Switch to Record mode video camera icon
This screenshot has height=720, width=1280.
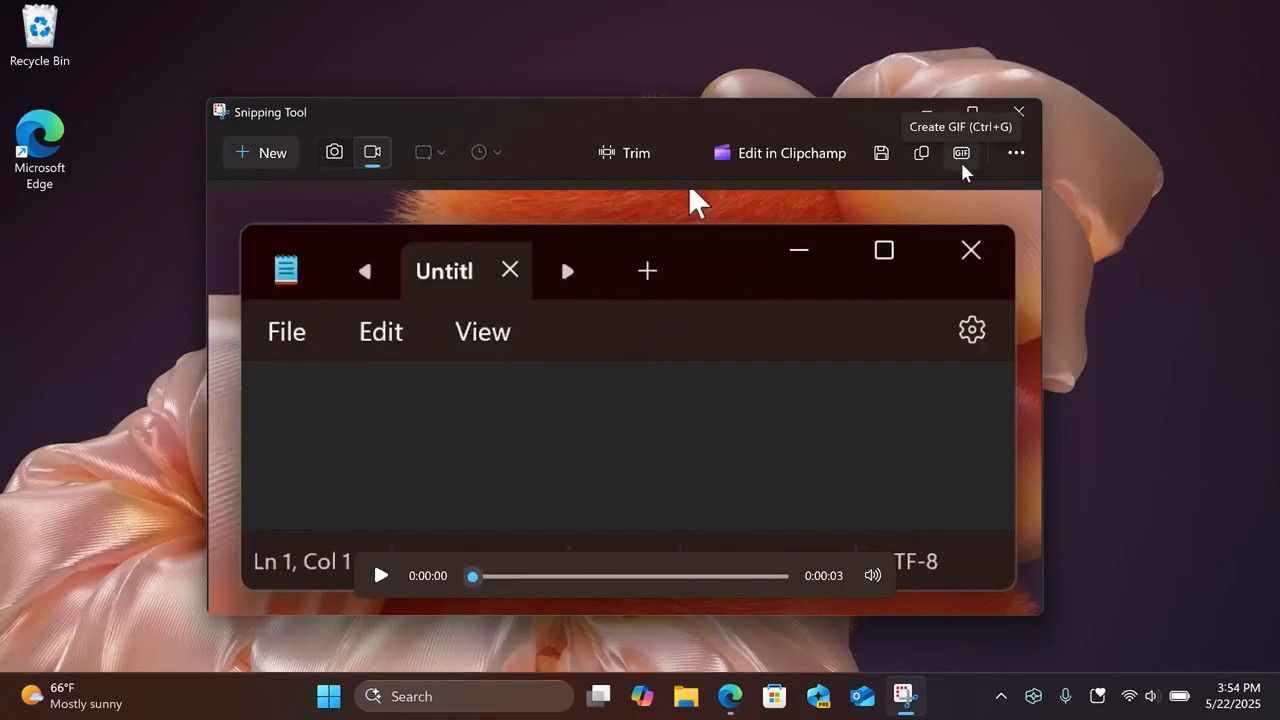click(x=372, y=152)
